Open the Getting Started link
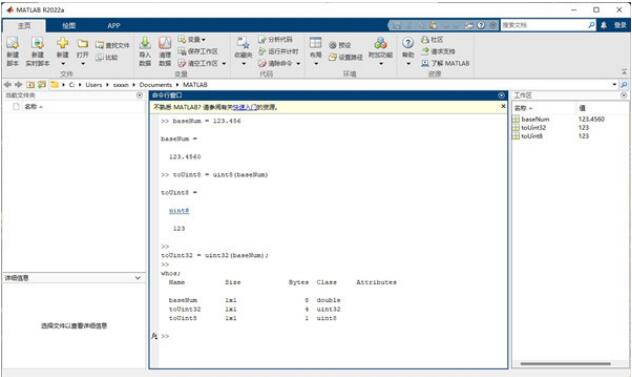The height and width of the screenshot is (377, 632). [x=245, y=107]
